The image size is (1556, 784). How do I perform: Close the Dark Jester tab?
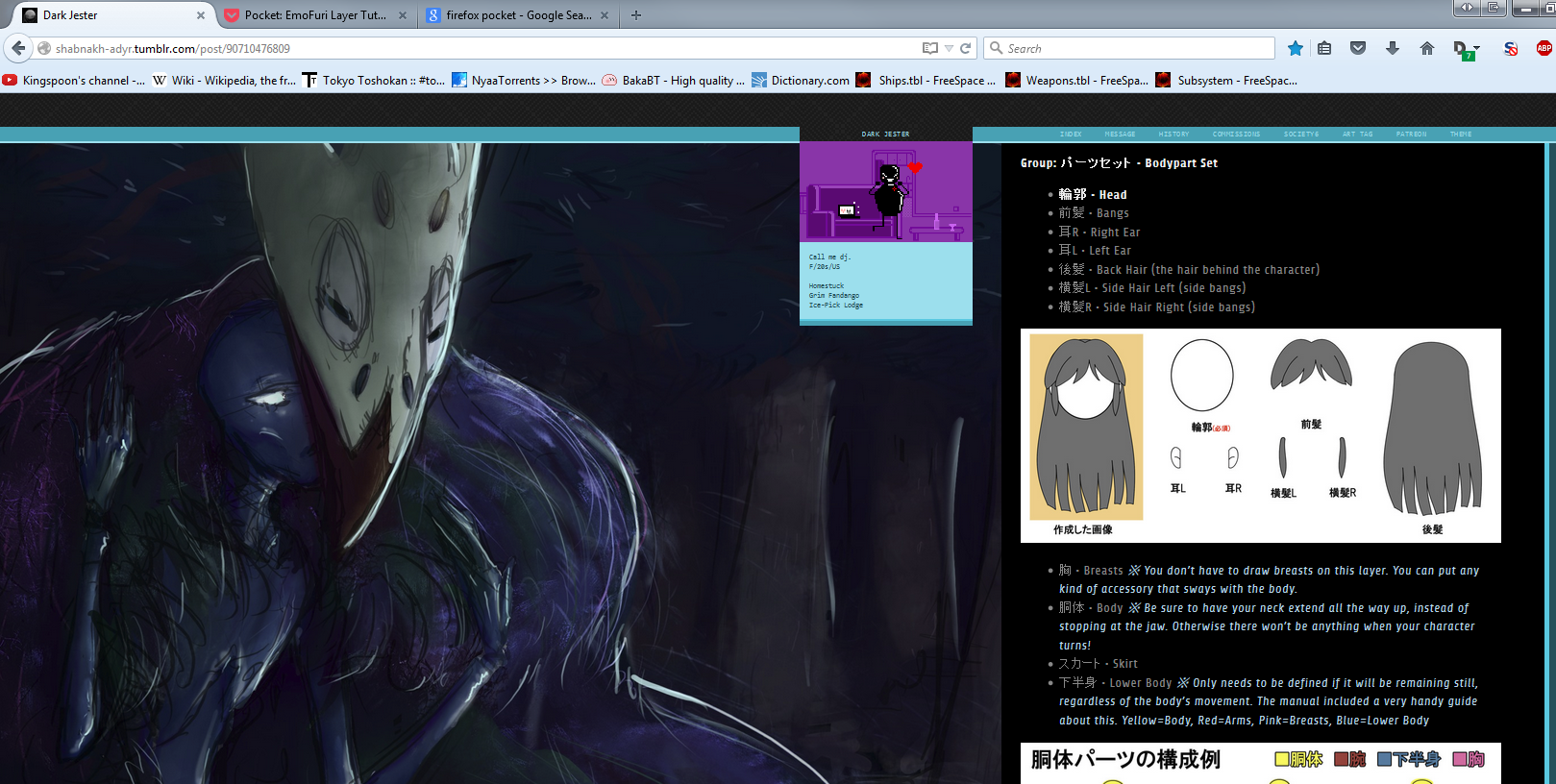pyautogui.click(x=201, y=15)
